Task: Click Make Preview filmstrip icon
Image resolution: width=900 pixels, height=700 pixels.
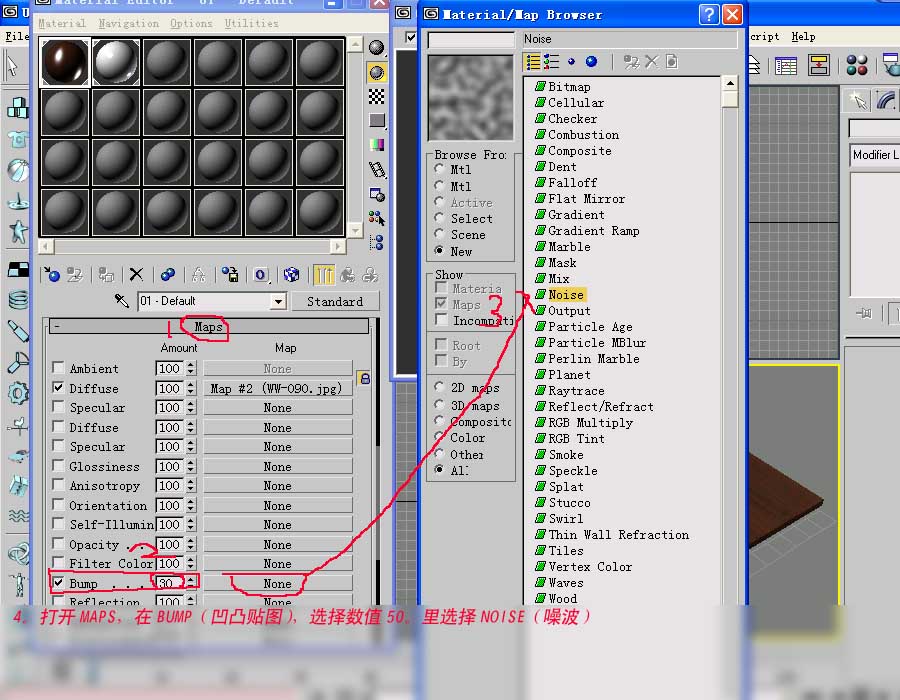Action: click(x=377, y=169)
